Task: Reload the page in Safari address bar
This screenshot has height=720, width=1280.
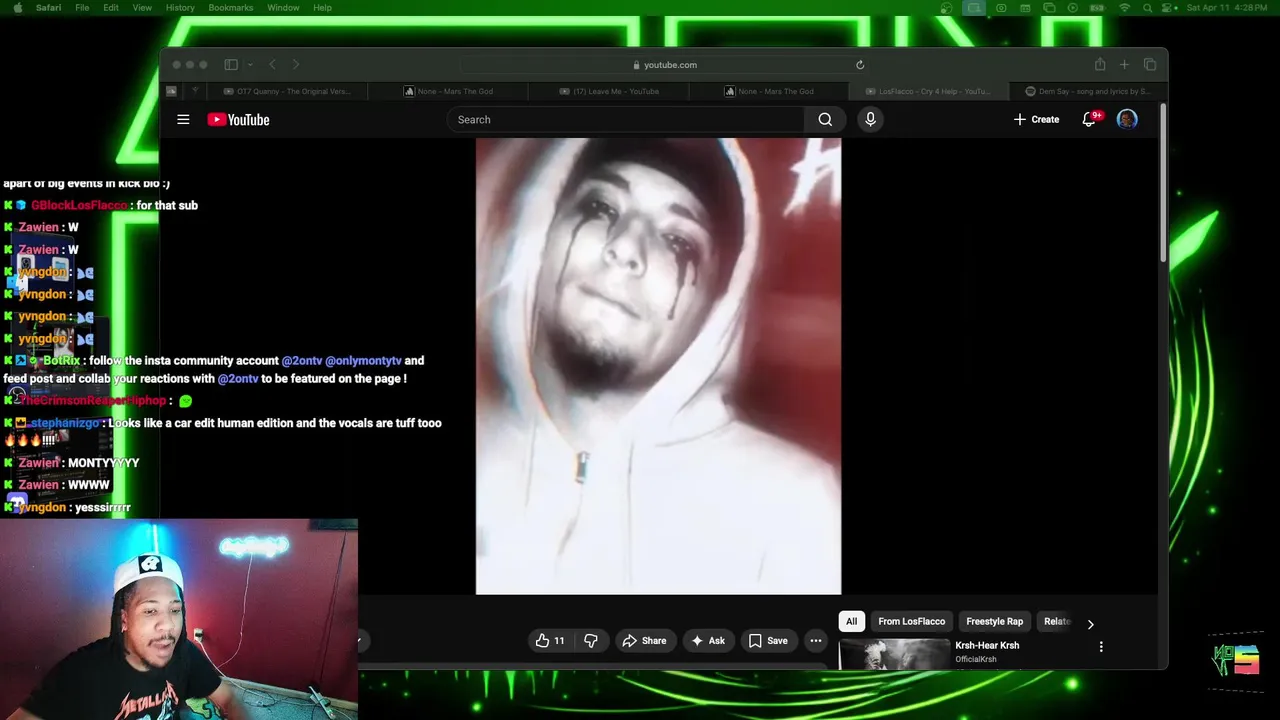Action: tap(860, 65)
